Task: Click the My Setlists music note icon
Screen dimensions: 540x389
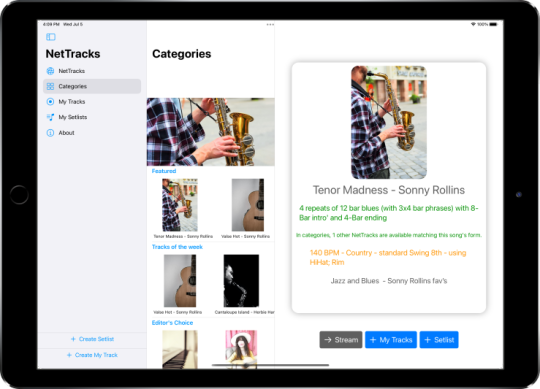Action: click(50, 117)
